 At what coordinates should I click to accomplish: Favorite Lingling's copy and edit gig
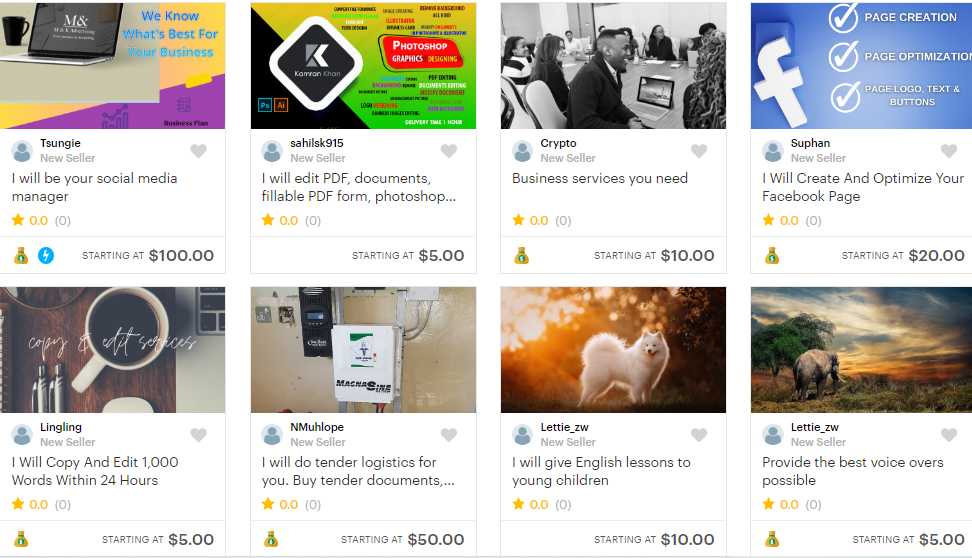click(198, 435)
